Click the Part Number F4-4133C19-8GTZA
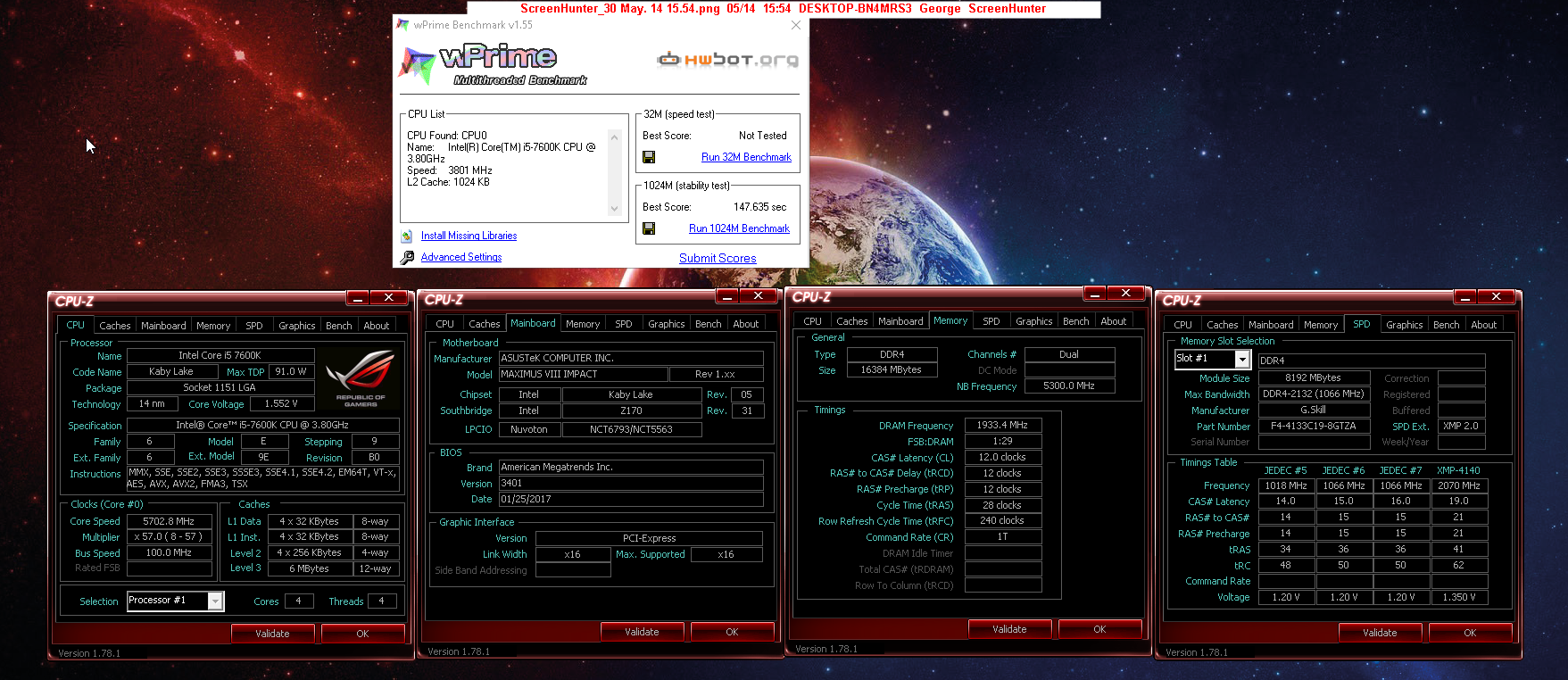Viewport: 1568px width, 680px height. 1314,427
